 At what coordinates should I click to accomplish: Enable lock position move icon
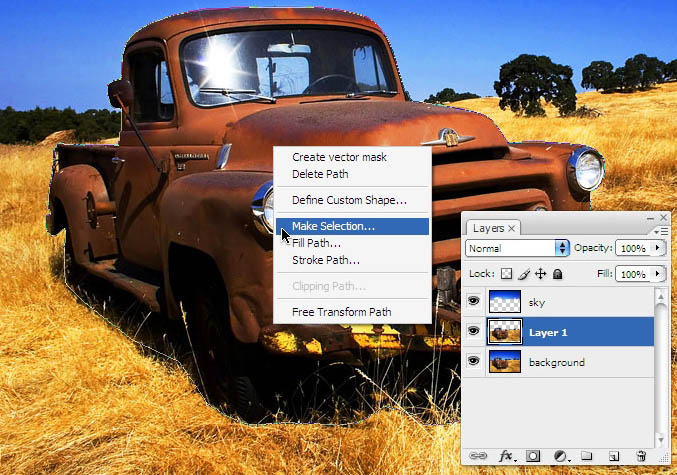pos(541,274)
